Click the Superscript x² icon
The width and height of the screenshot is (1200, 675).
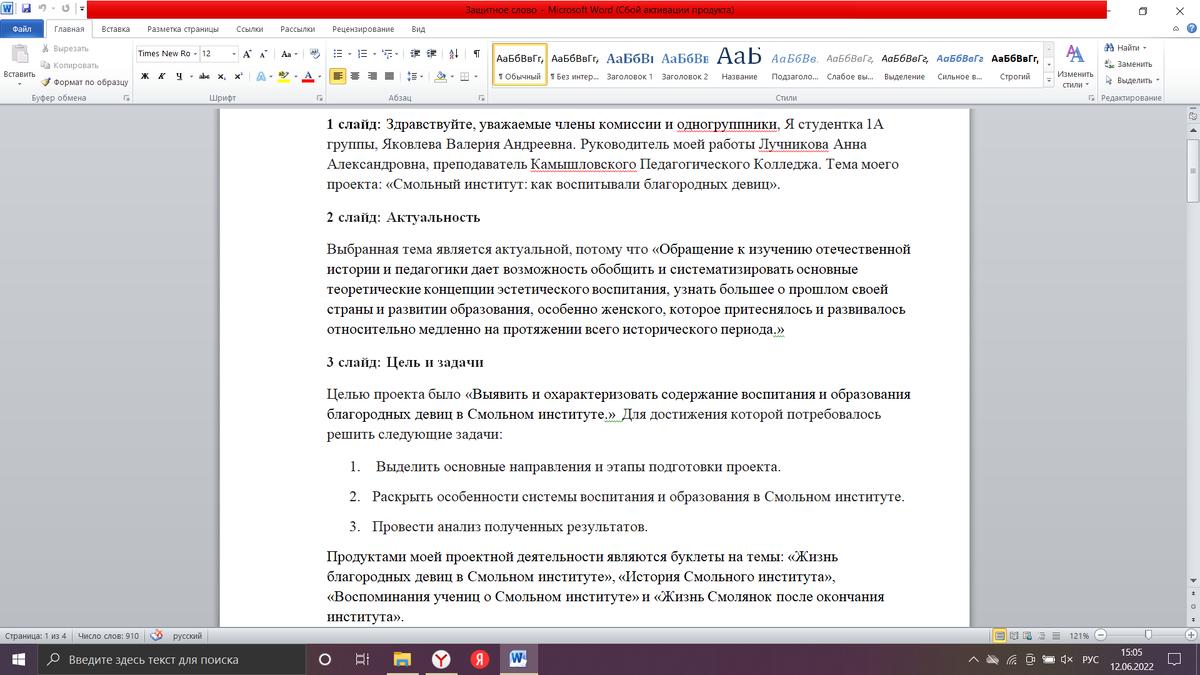[x=238, y=76]
